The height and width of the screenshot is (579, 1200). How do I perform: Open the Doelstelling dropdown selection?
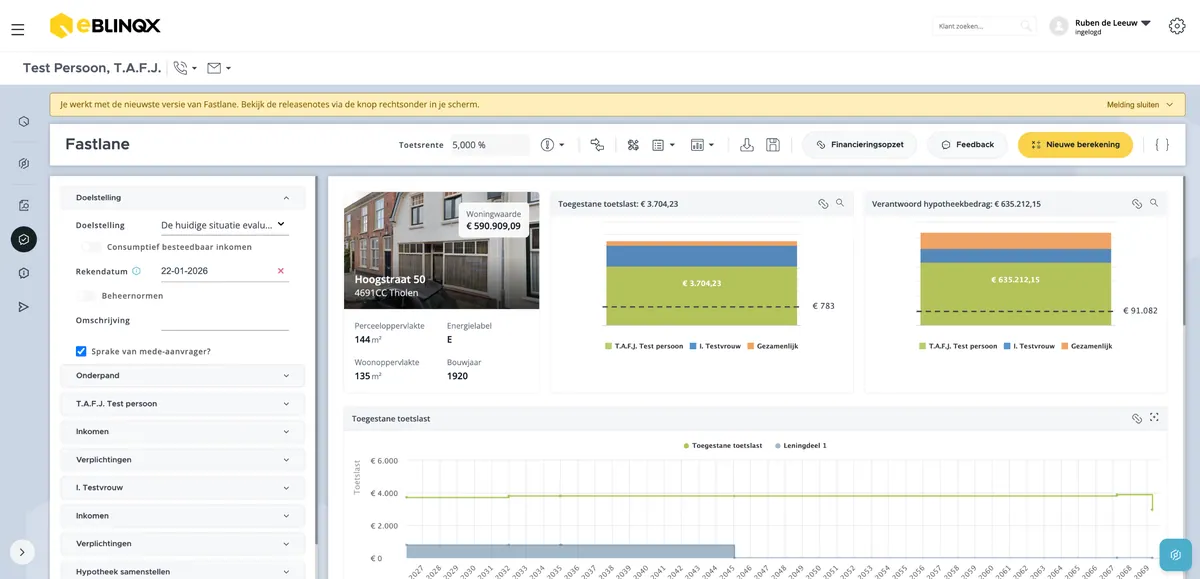pos(224,225)
